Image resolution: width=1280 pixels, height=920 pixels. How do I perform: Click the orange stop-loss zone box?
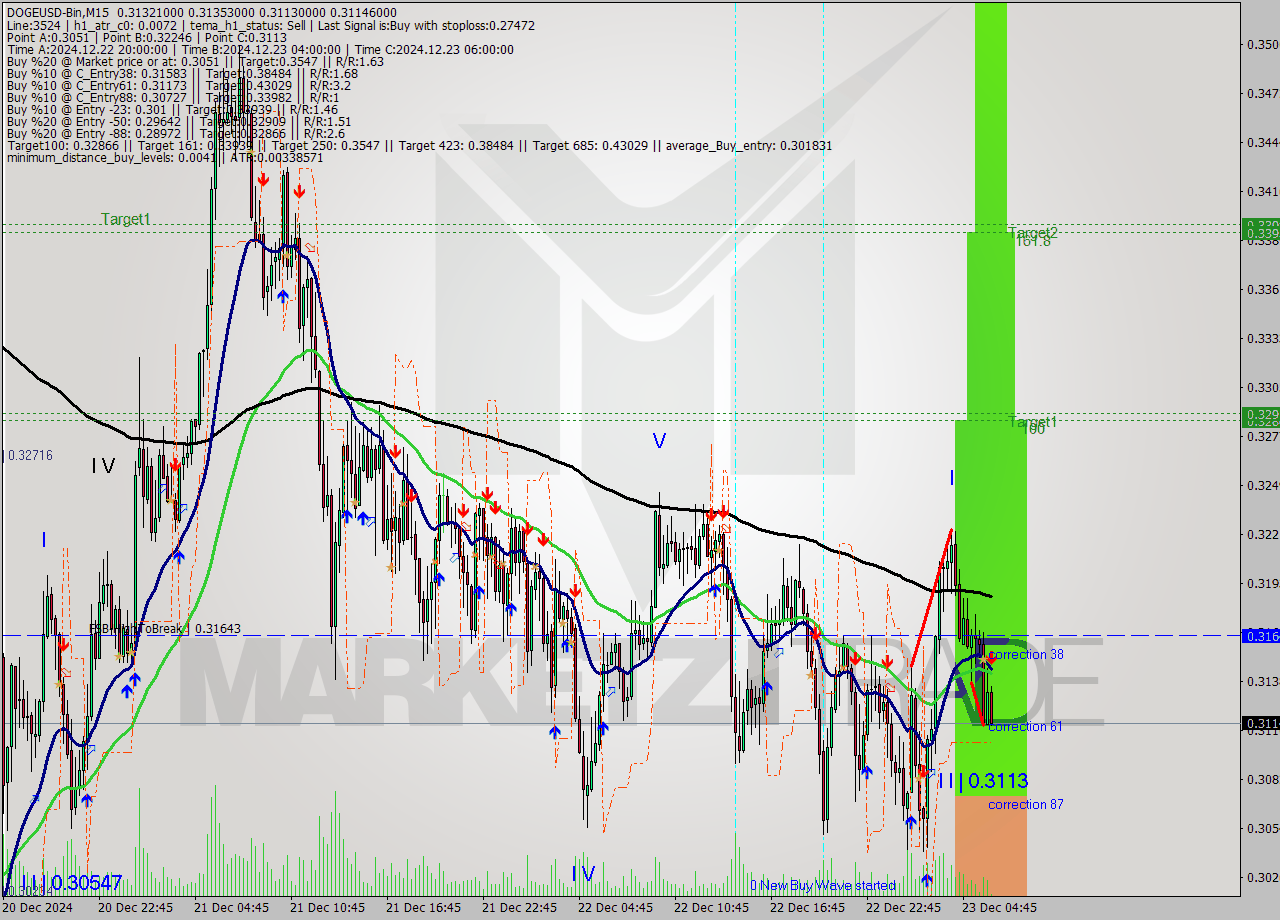coord(990,845)
